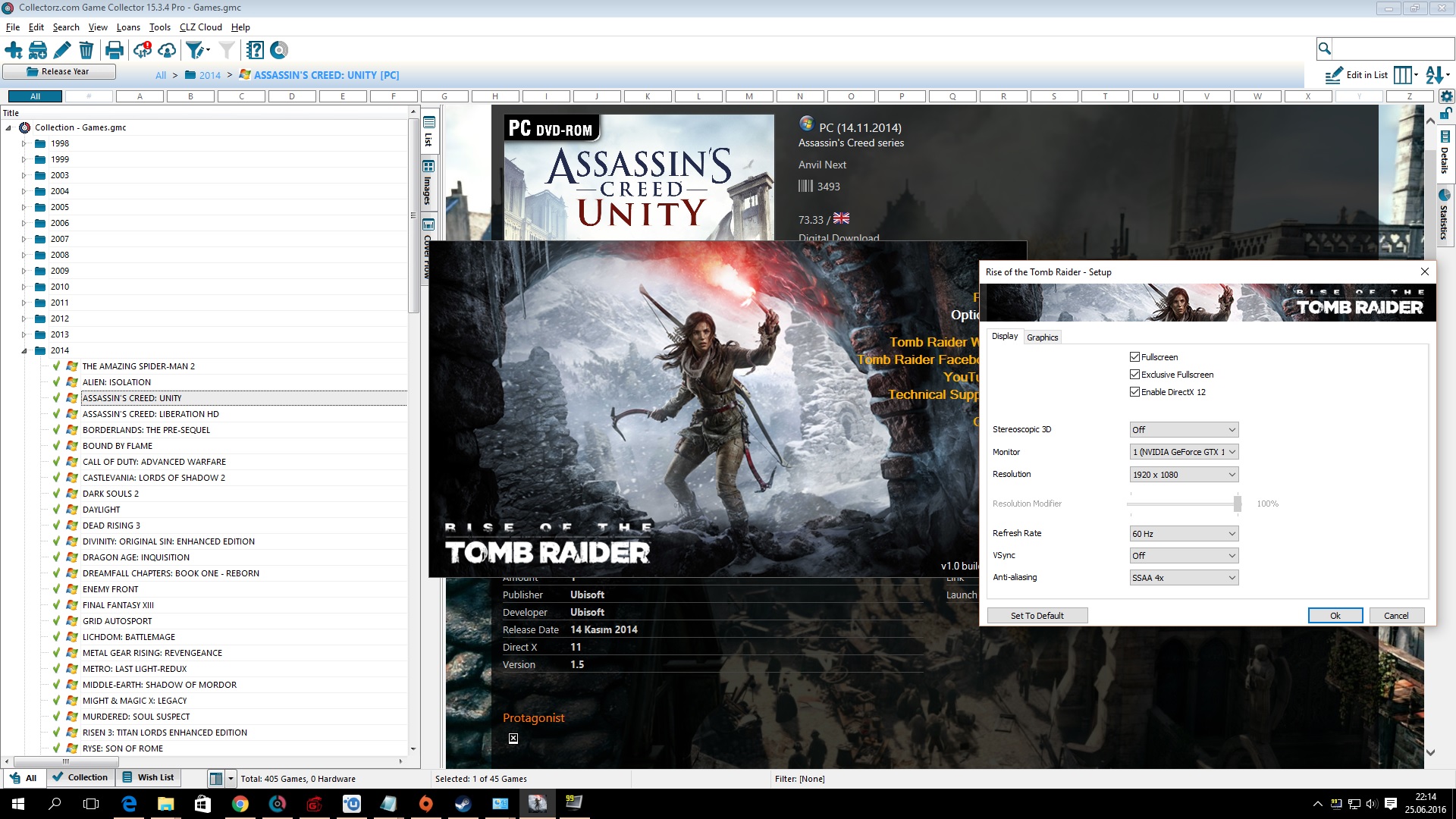Open the File menu

[13, 27]
